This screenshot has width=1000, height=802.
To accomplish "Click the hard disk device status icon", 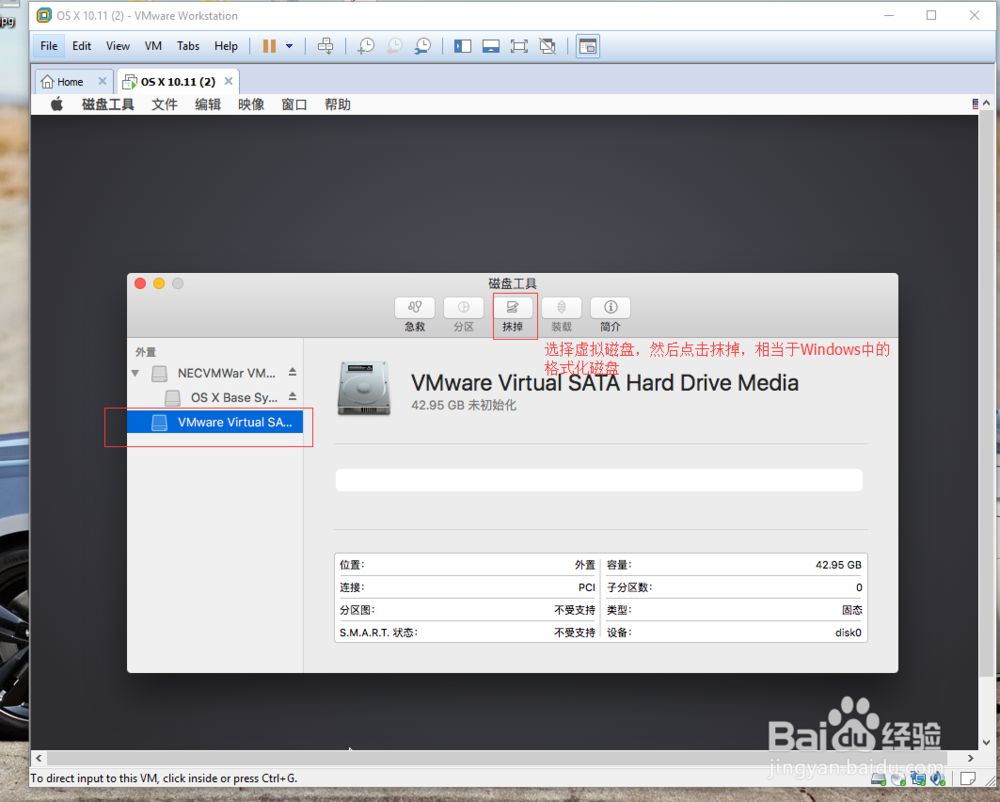I will (878, 778).
